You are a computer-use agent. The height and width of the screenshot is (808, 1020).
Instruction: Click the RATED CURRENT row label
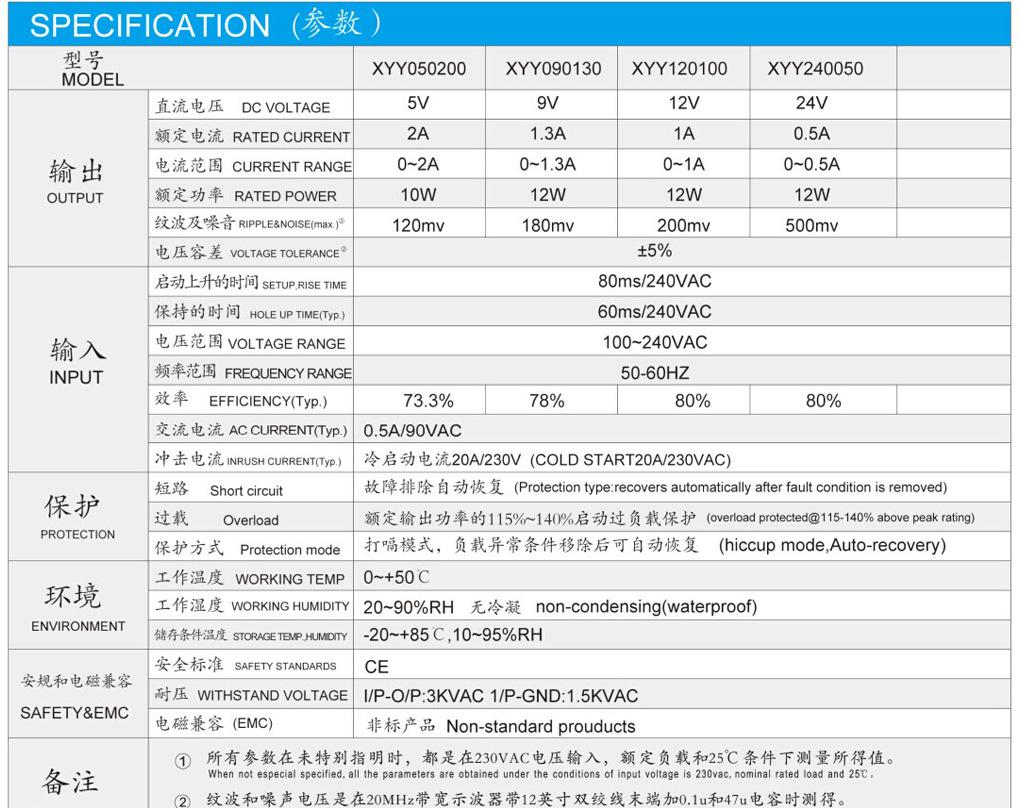291,137
